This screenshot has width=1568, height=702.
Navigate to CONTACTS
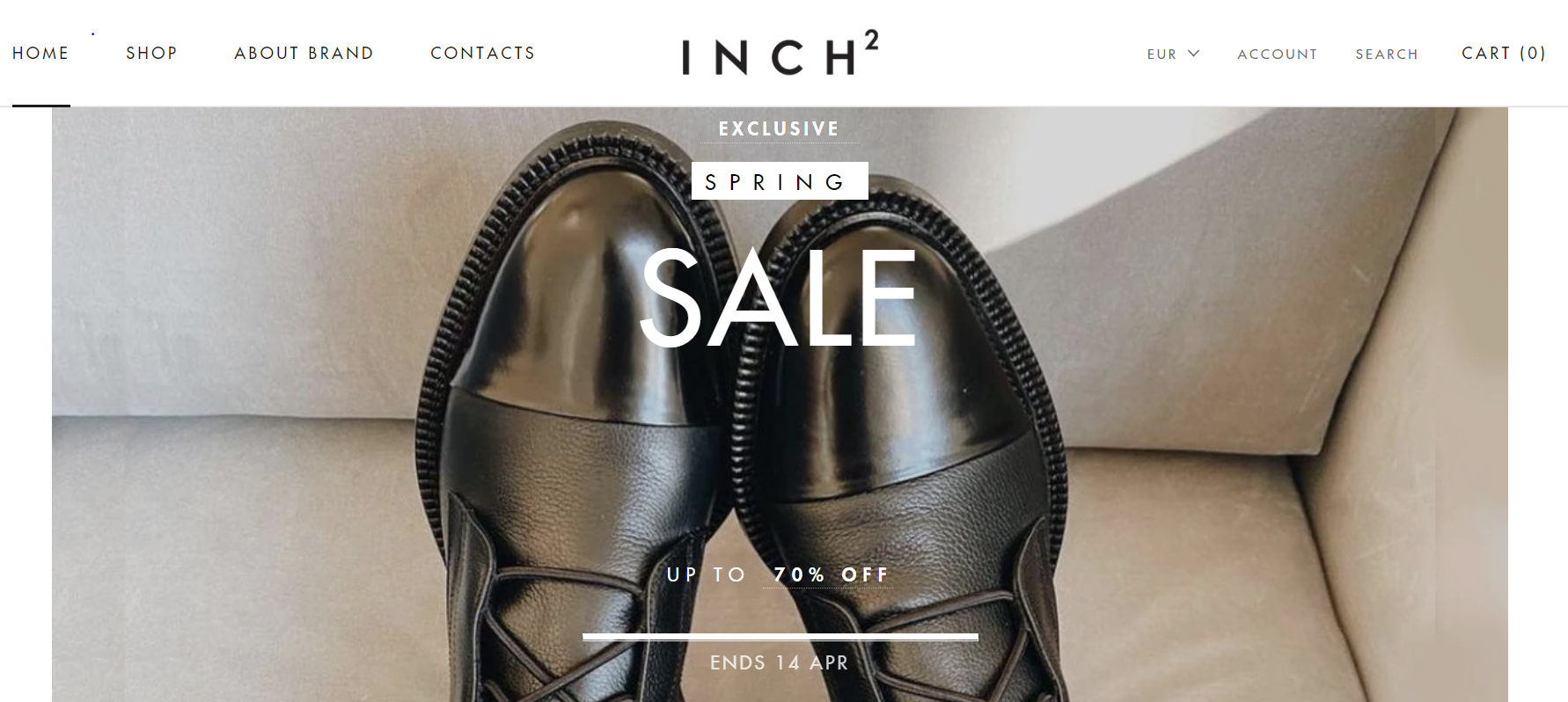[x=483, y=53]
